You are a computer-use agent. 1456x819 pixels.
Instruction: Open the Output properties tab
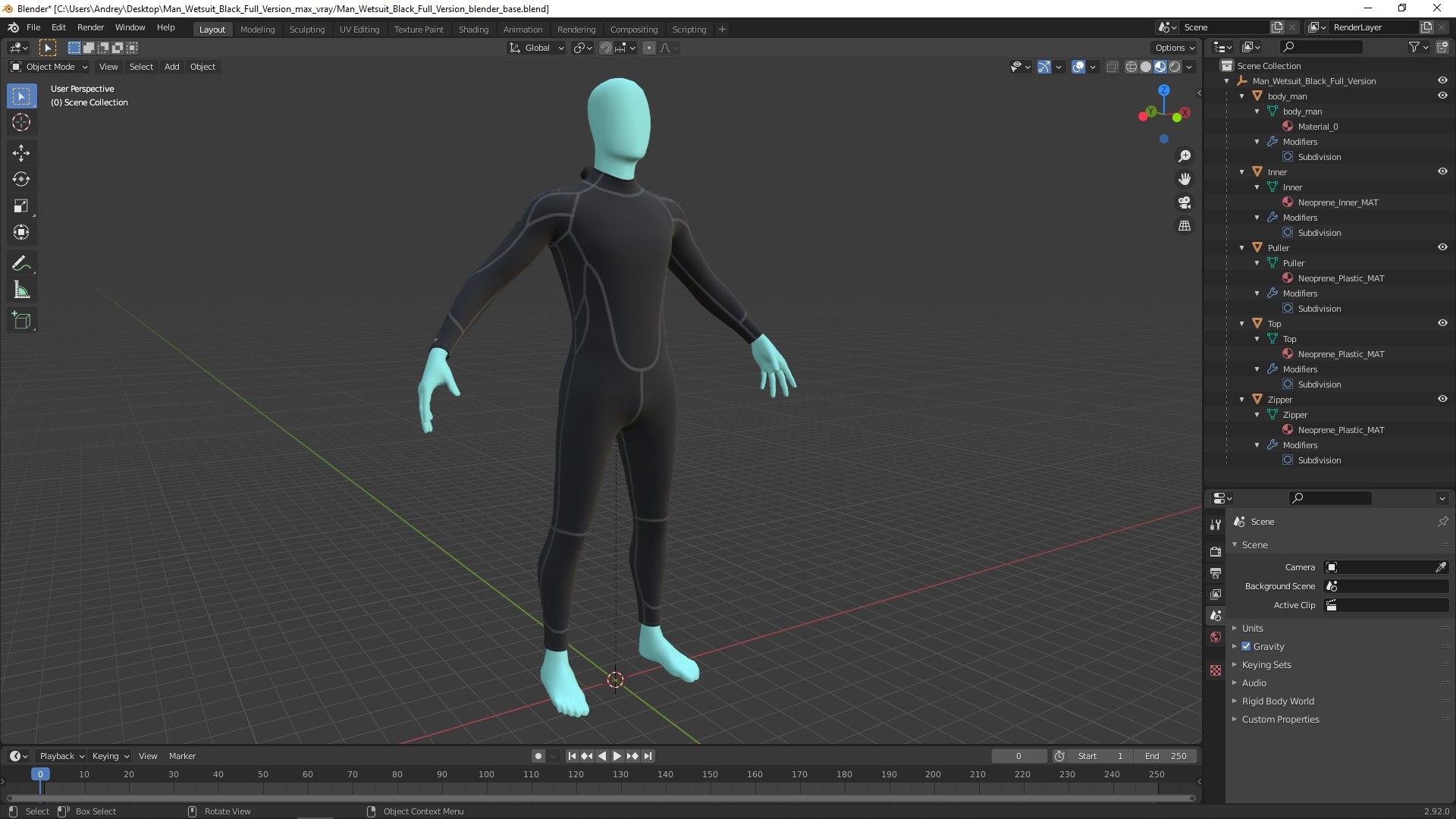point(1216,573)
